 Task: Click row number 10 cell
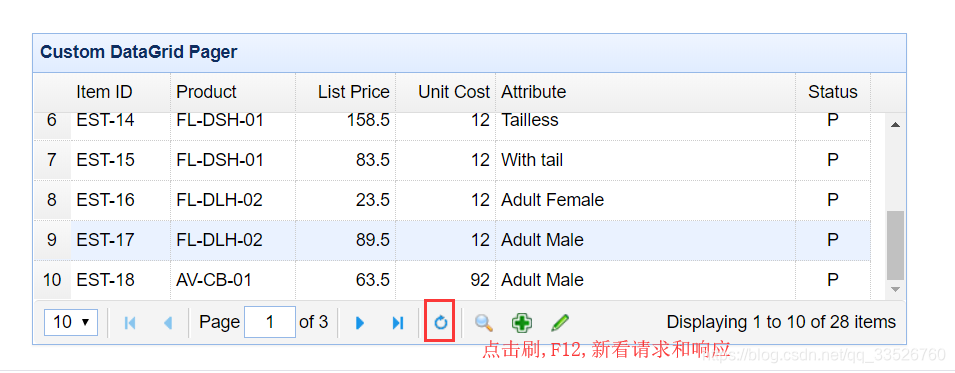tap(52, 280)
